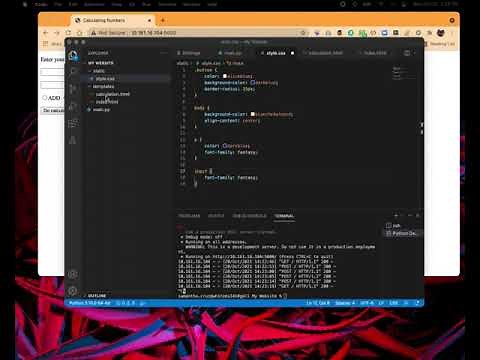Collapse the templates folder
The image size is (480, 360).
pyautogui.click(x=103, y=86)
